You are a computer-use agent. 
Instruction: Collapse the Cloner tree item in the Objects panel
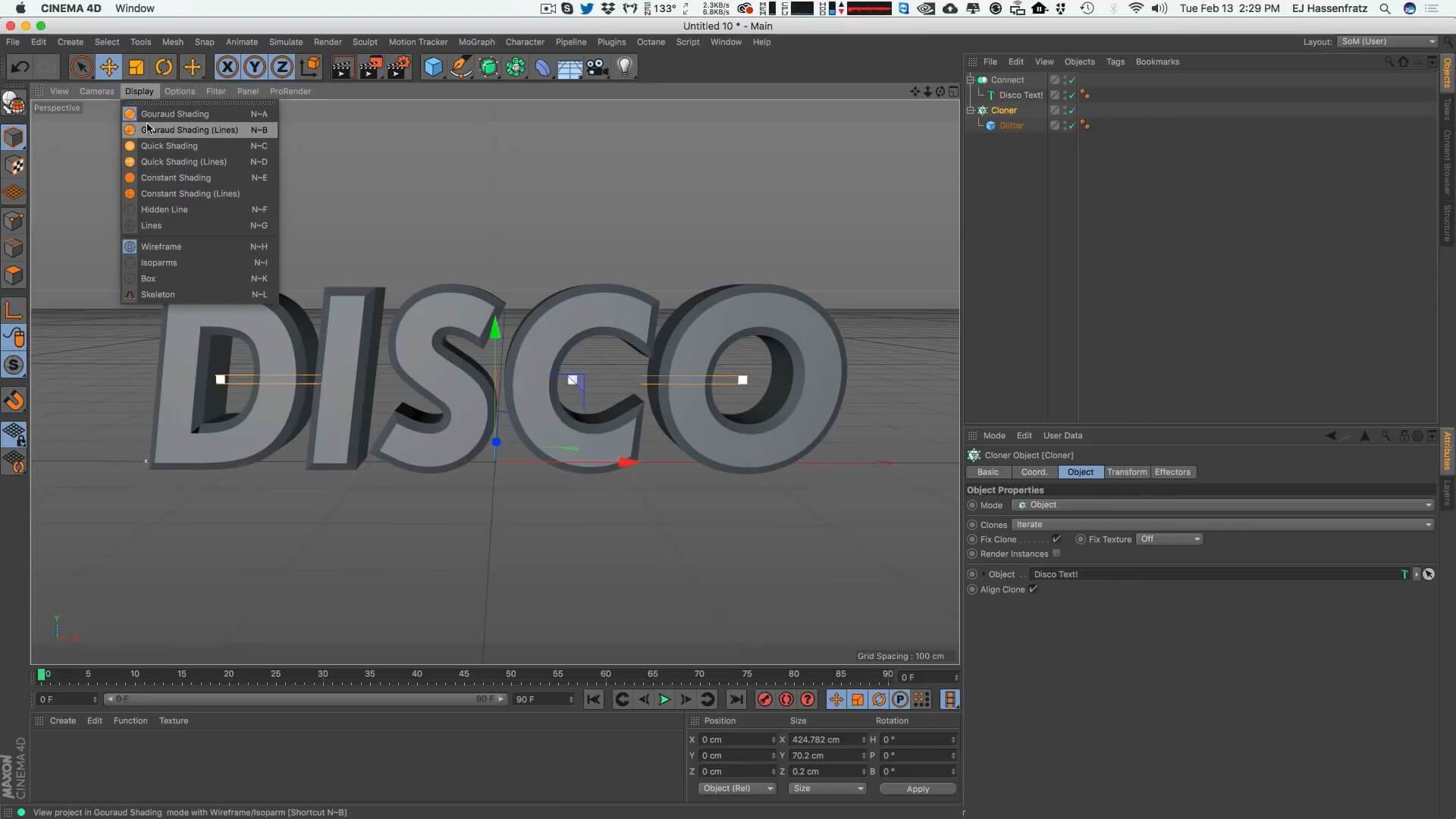pyautogui.click(x=971, y=110)
